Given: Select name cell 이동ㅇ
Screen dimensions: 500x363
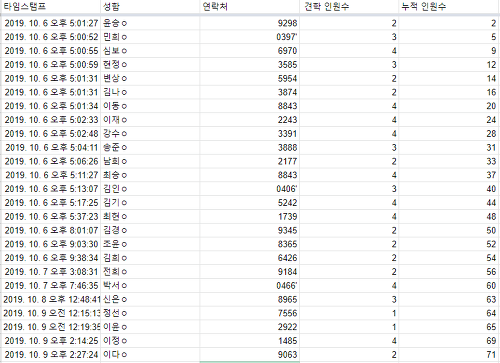Looking at the screenshot, I should tap(150, 106).
